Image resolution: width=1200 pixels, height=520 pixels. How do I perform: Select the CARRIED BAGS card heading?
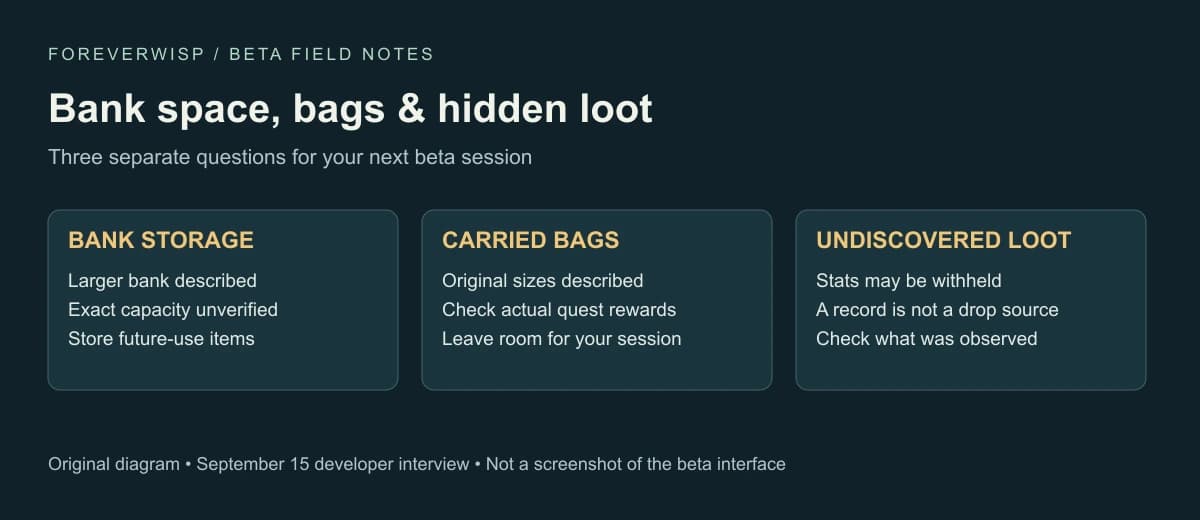530,240
